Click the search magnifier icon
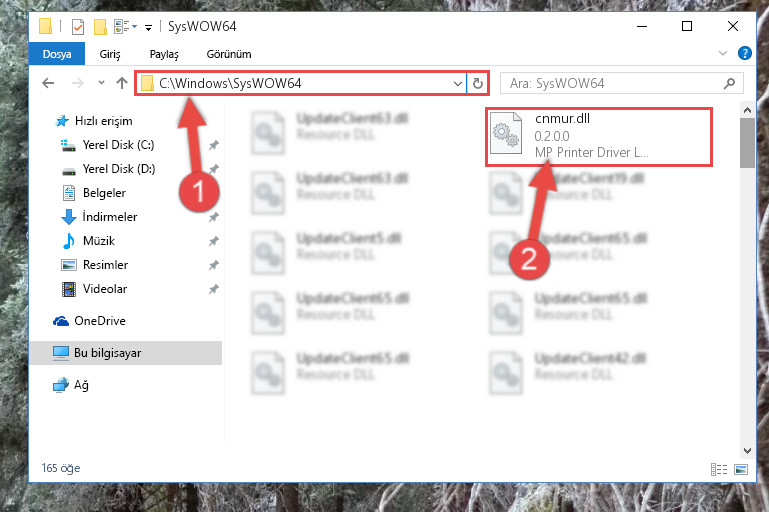The height and width of the screenshot is (512, 769). point(729,83)
